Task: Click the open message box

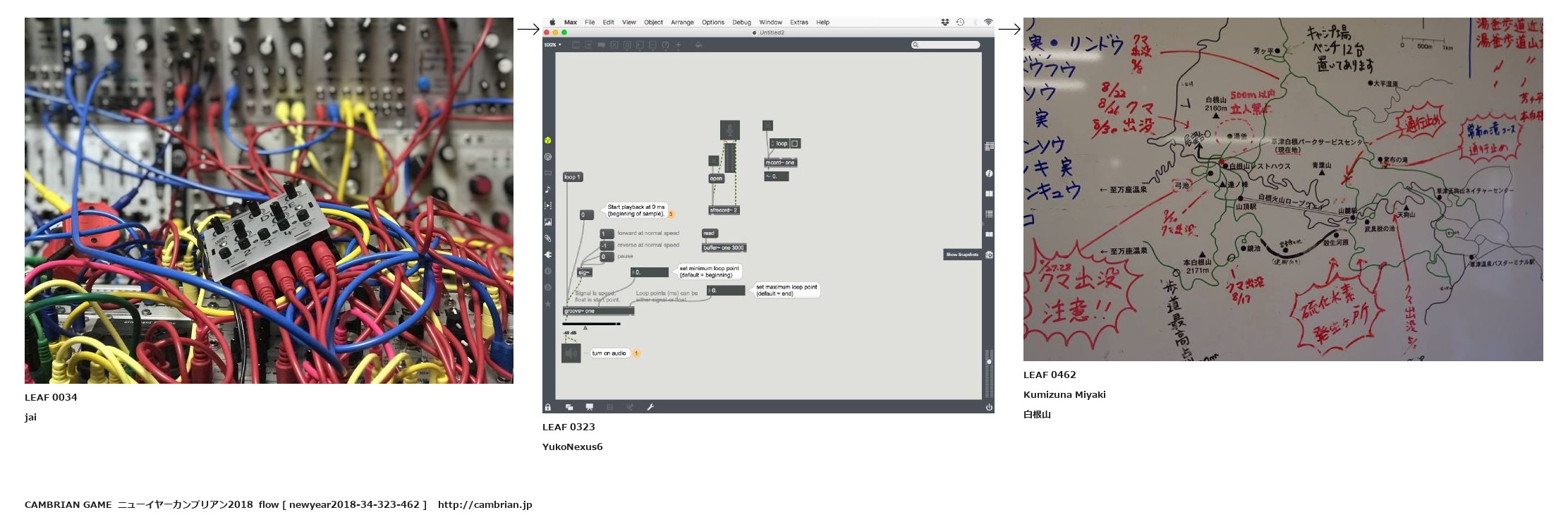Action: pos(716,178)
